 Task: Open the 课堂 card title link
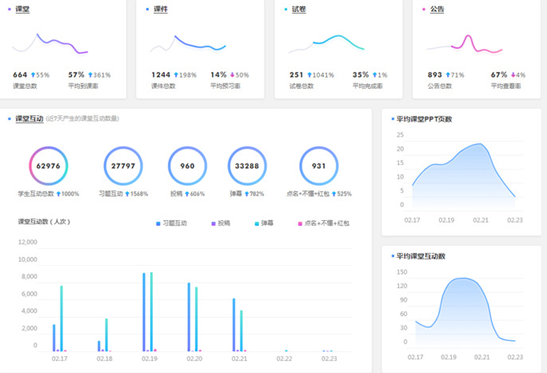point(22,9)
